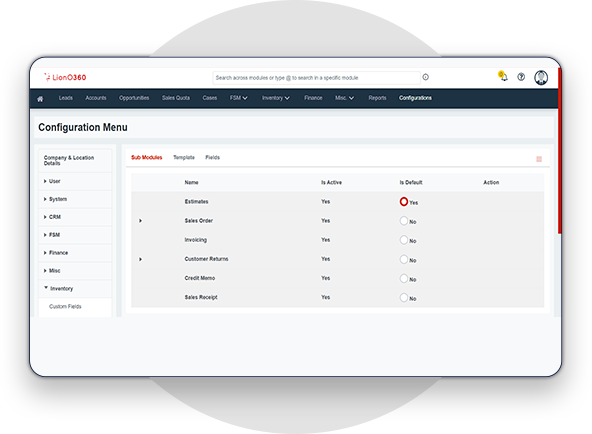Click the Action column header
592x434 pixels.
click(x=491, y=183)
